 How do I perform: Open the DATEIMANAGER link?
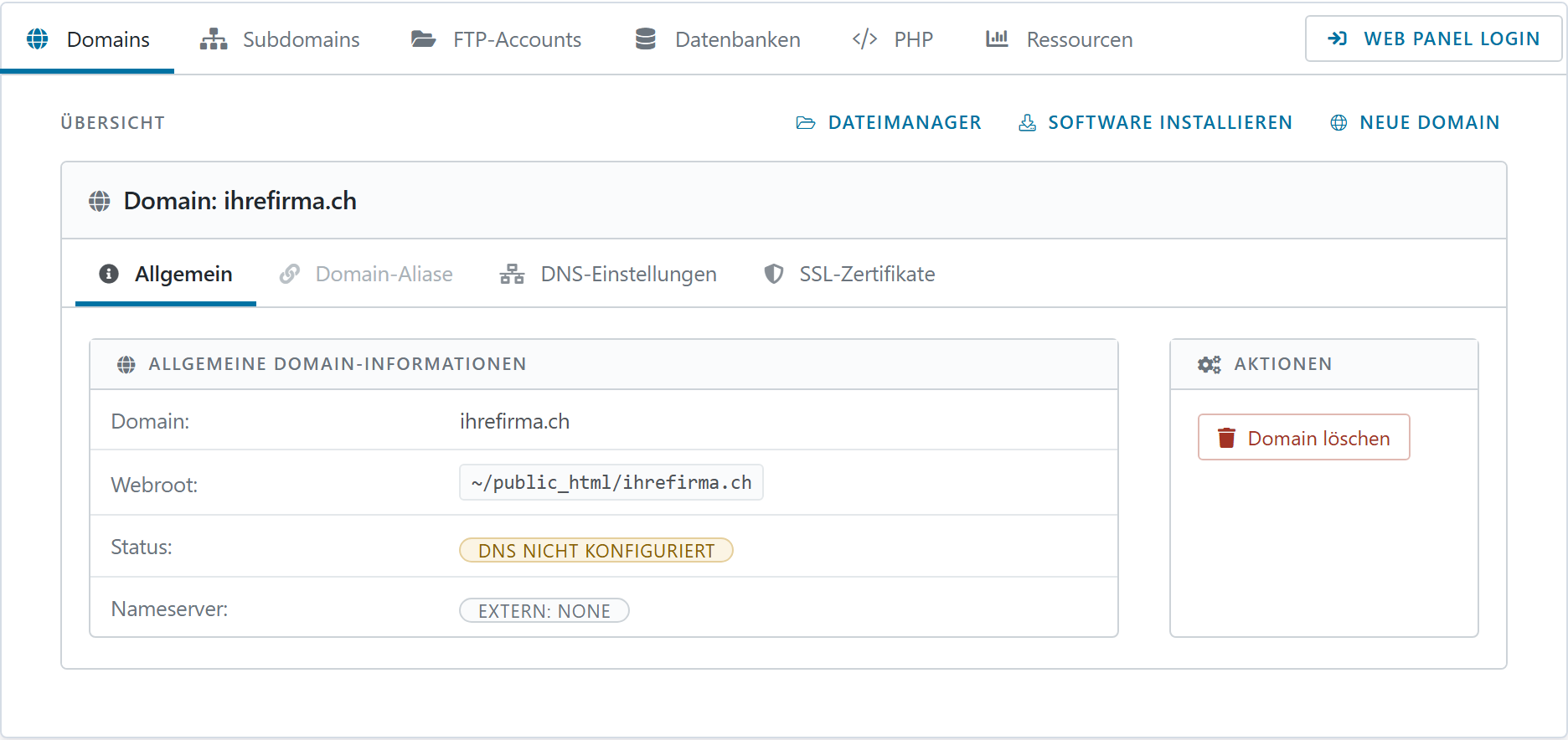[x=889, y=123]
